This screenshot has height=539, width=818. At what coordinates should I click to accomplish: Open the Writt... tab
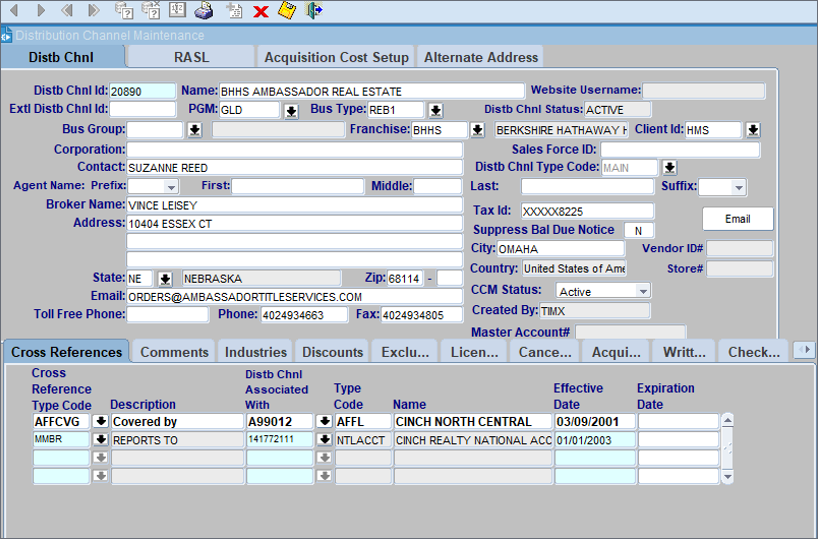(684, 352)
